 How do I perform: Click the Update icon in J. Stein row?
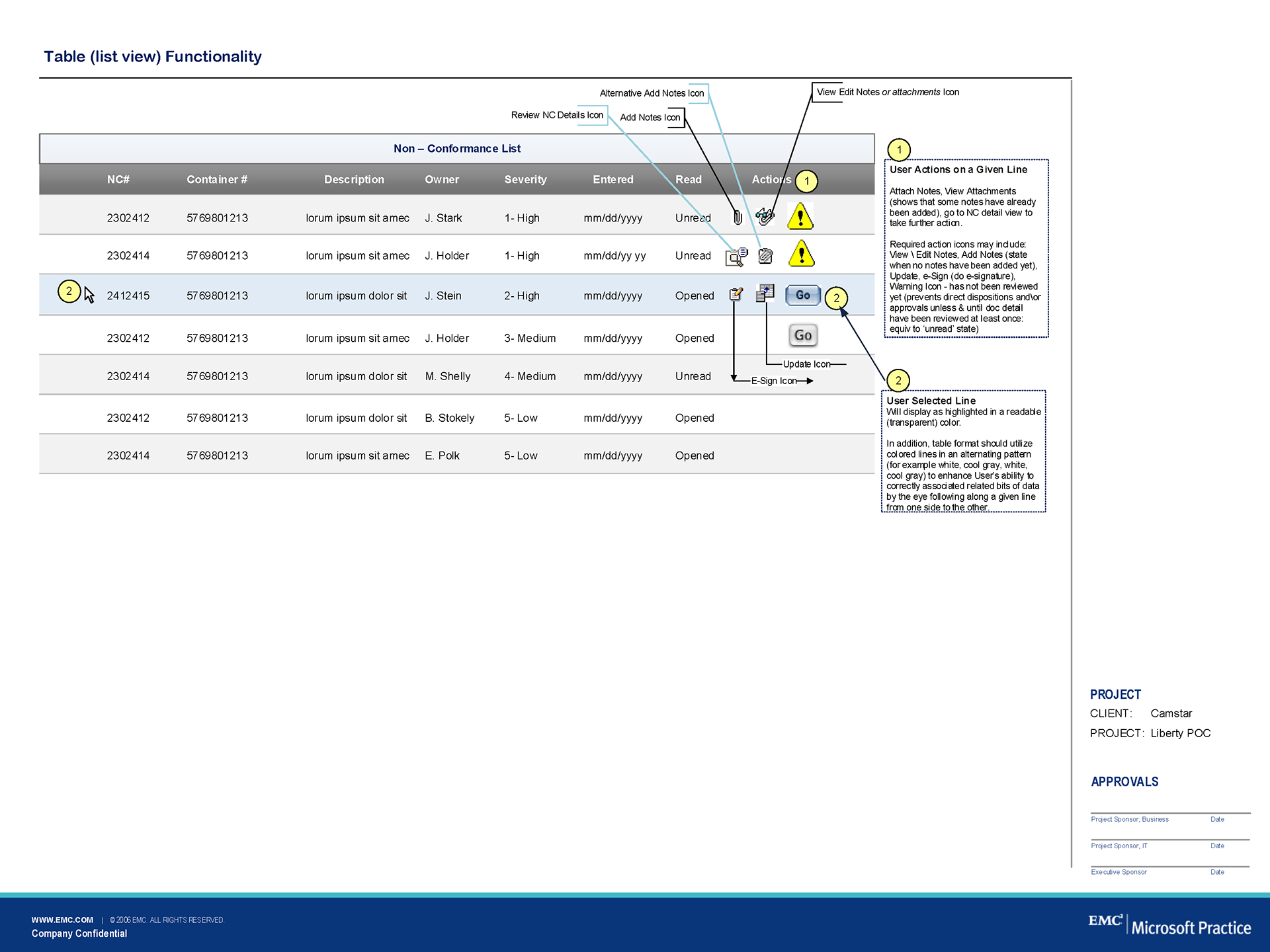tap(765, 294)
